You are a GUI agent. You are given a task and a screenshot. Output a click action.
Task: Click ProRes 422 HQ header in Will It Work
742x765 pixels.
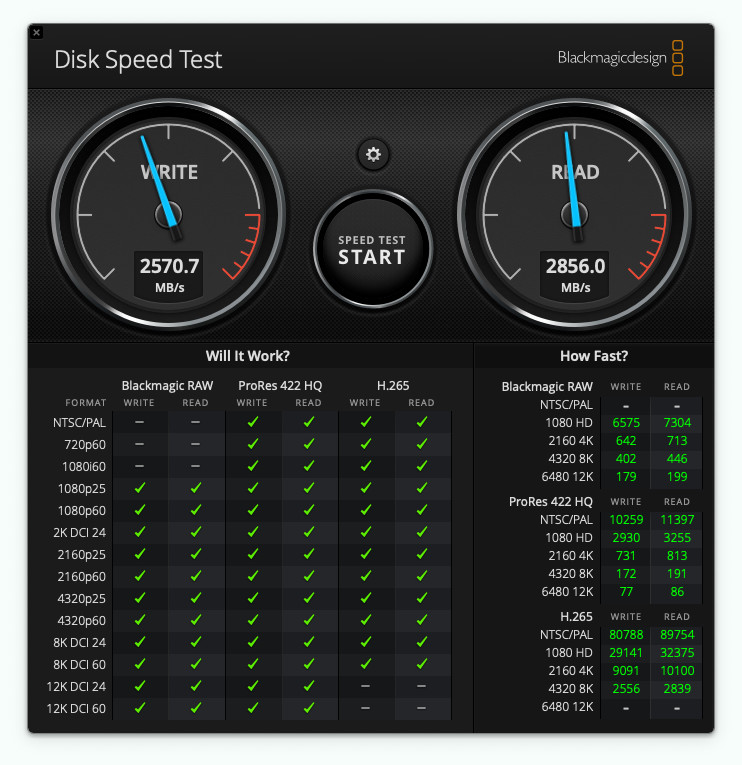click(x=280, y=386)
